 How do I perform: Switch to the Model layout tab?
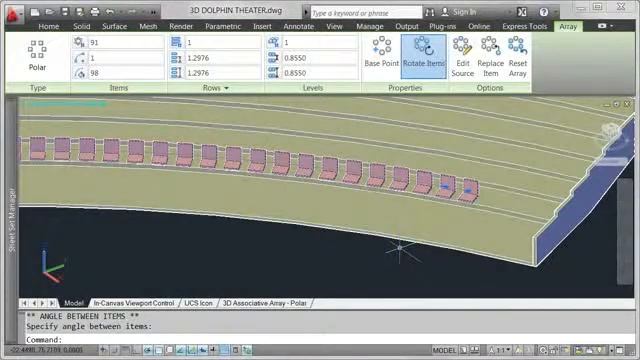(x=74, y=303)
